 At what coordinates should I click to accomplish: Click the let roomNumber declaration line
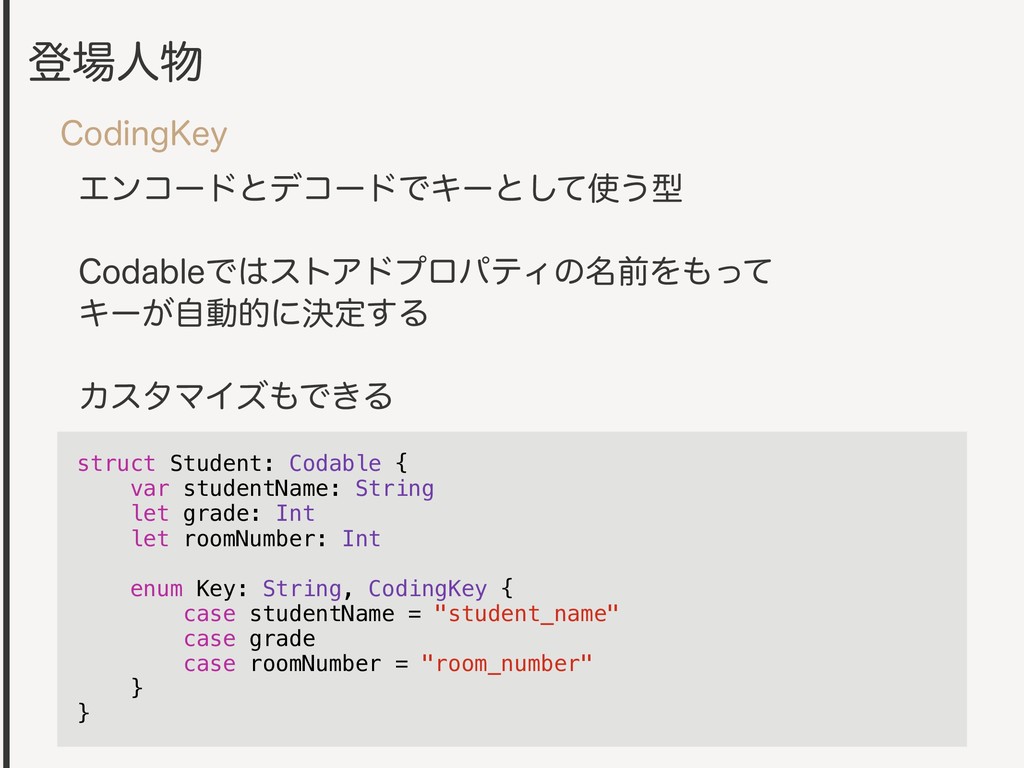255,539
